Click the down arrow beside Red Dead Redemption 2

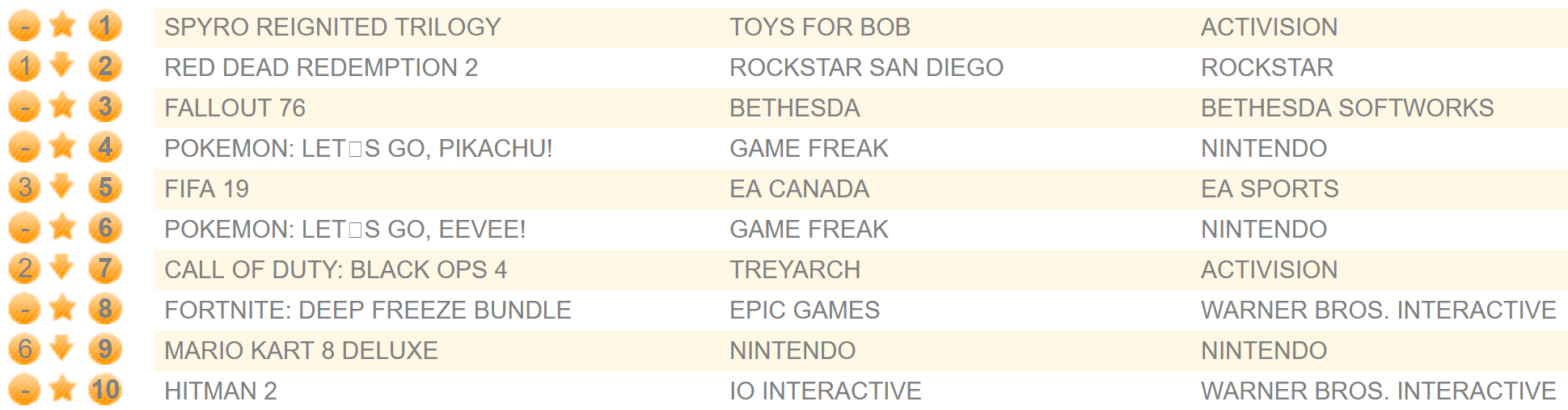[x=62, y=65]
